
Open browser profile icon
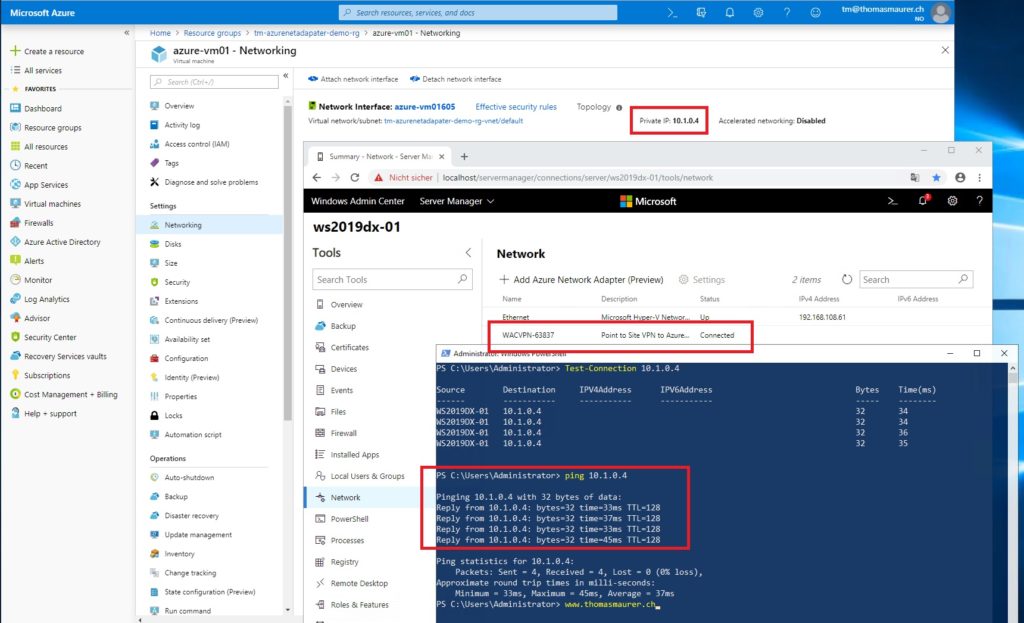pyautogui.click(x=960, y=178)
